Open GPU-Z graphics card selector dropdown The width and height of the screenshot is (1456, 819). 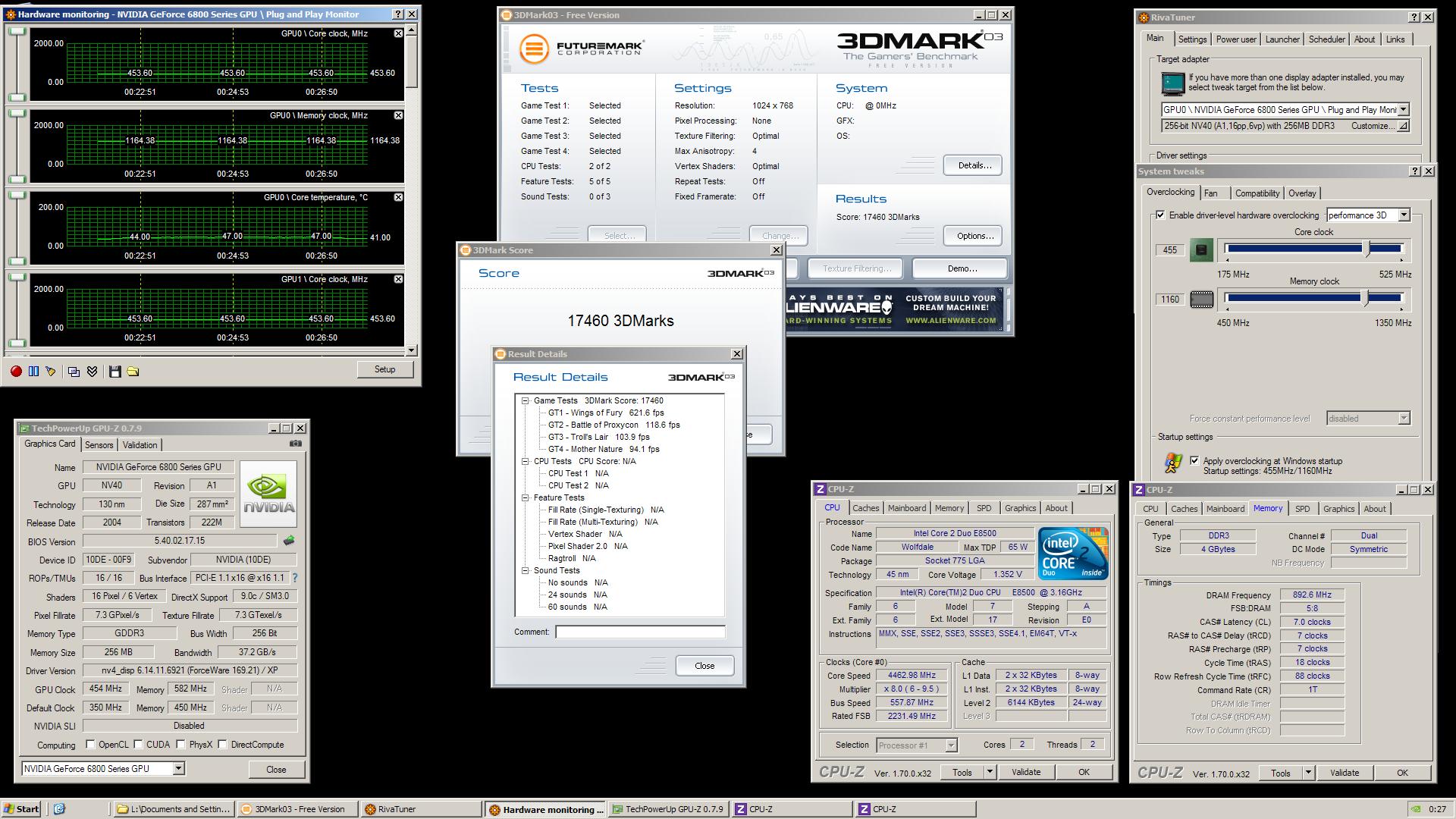click(x=178, y=769)
